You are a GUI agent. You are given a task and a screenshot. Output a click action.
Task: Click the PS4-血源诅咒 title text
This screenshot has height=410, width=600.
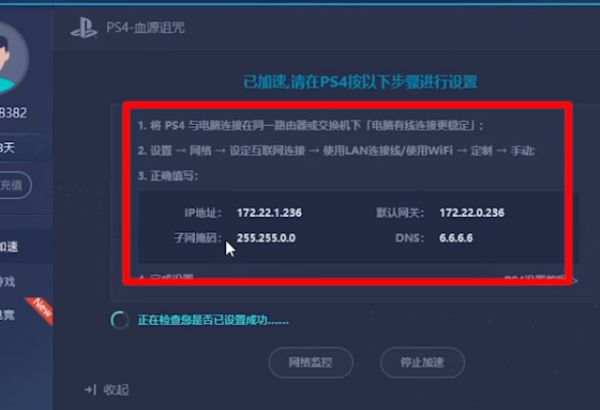[x=145, y=28]
